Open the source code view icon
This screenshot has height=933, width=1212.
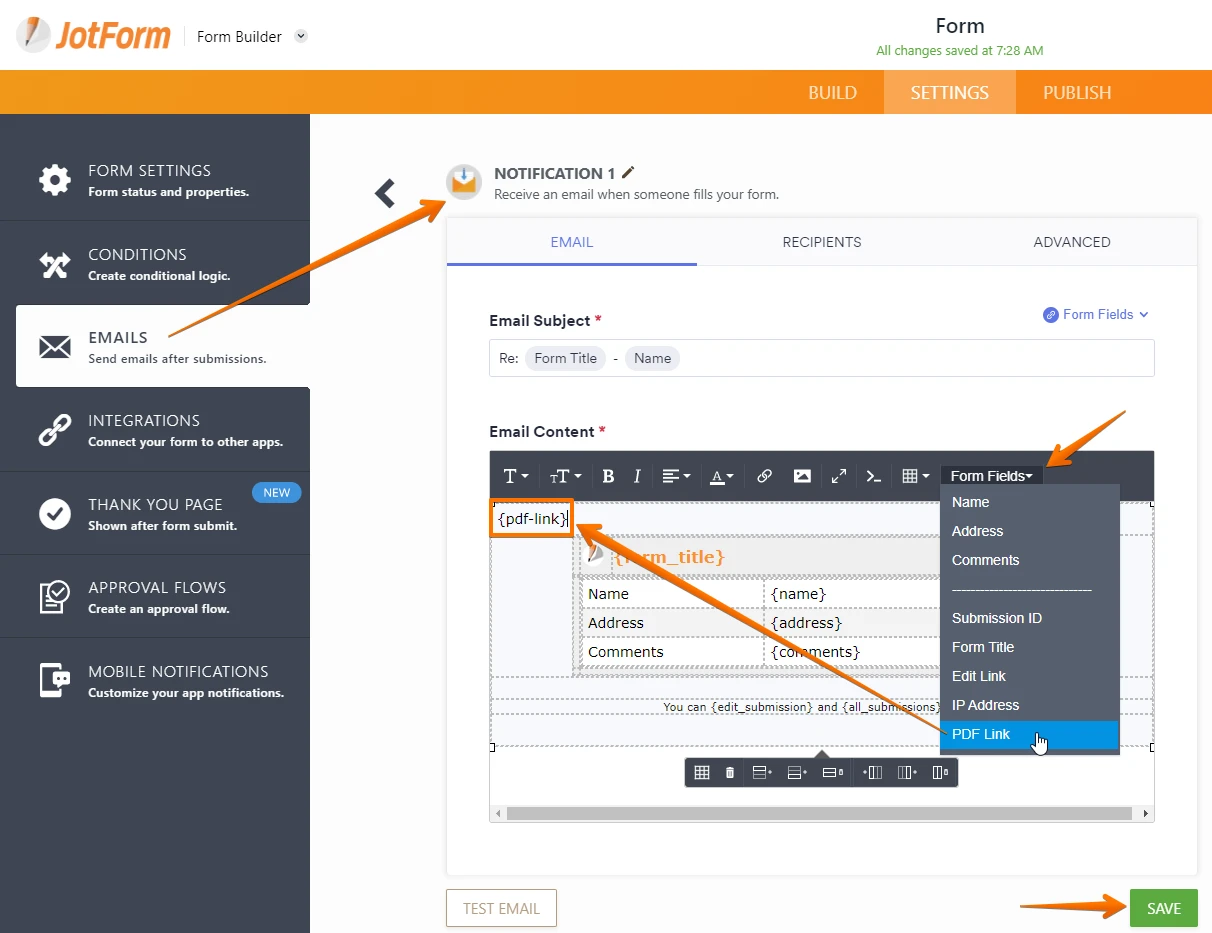click(874, 476)
